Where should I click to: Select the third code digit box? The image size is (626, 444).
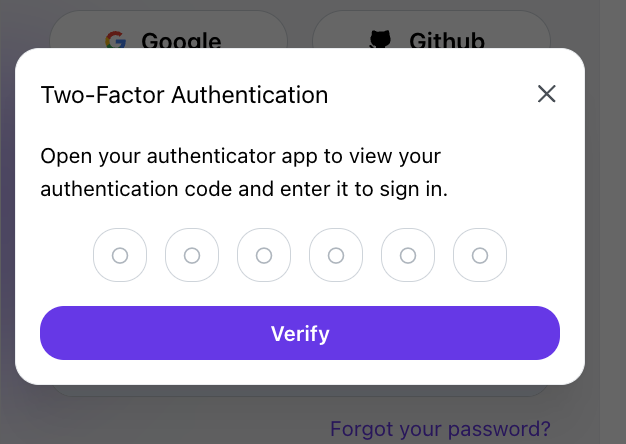coord(264,255)
